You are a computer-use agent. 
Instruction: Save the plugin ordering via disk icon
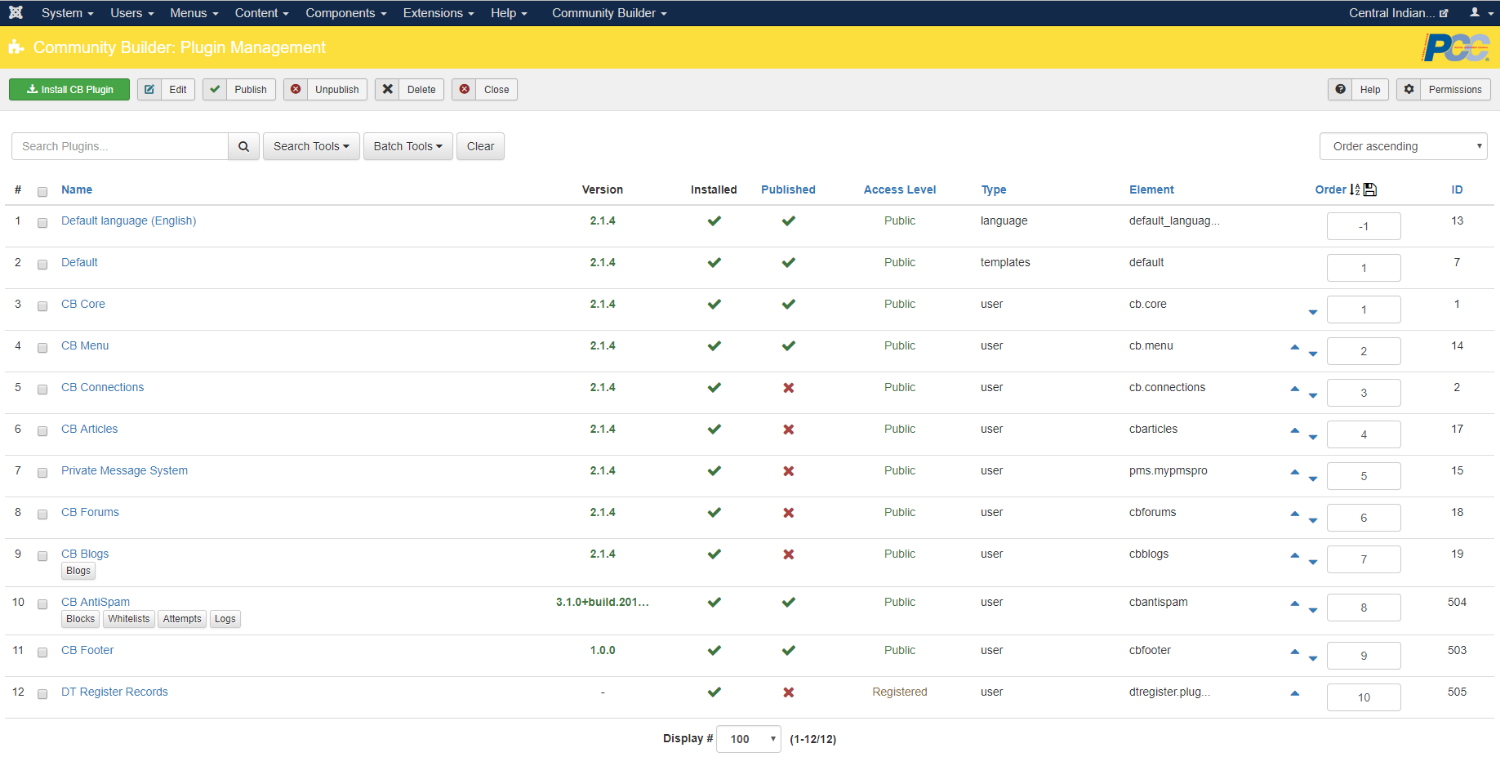1370,190
